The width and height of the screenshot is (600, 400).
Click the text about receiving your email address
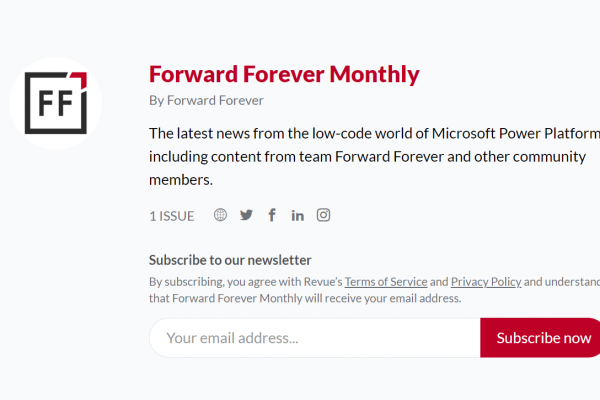pyautogui.click(x=305, y=298)
